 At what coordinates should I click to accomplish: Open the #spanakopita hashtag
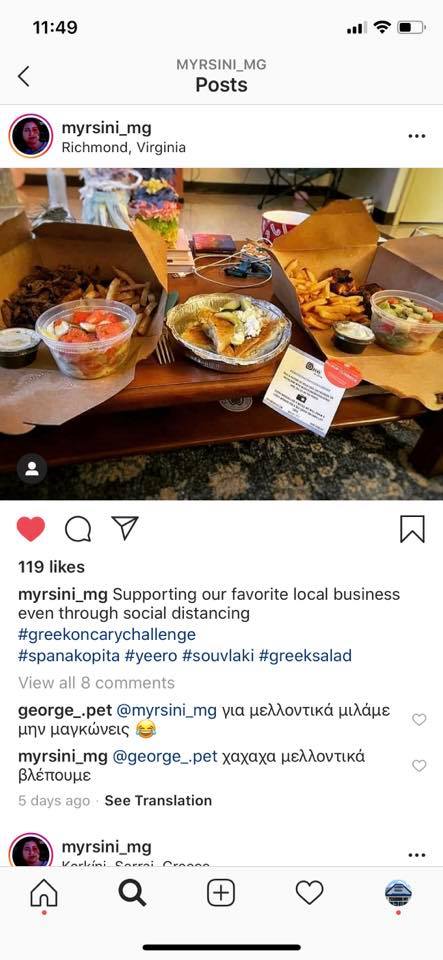tap(69, 656)
